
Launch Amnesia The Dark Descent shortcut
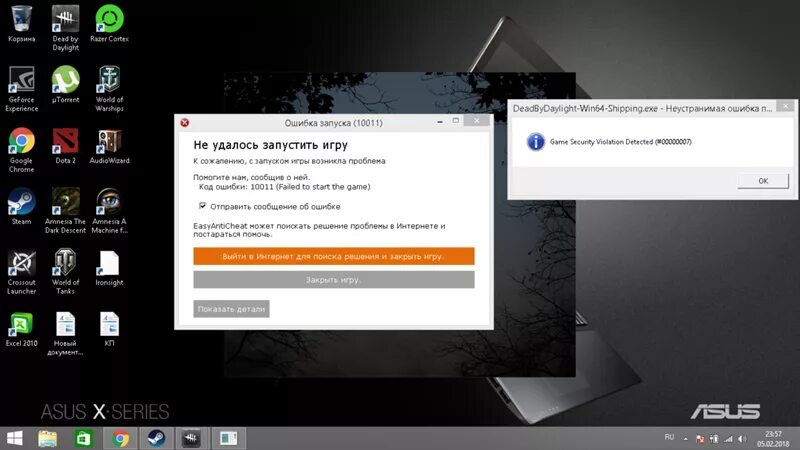[65, 210]
